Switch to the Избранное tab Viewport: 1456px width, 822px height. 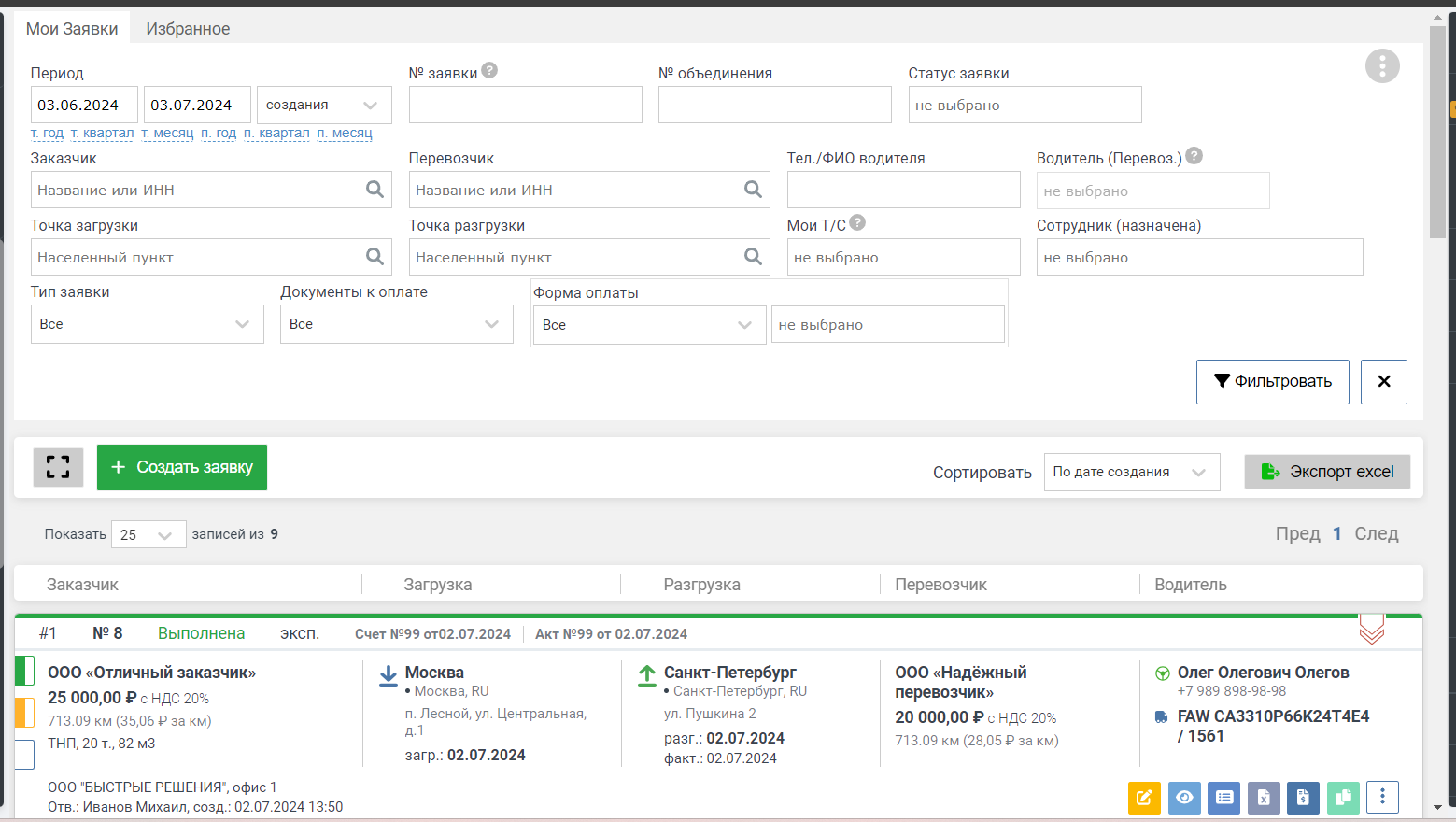coord(188,29)
